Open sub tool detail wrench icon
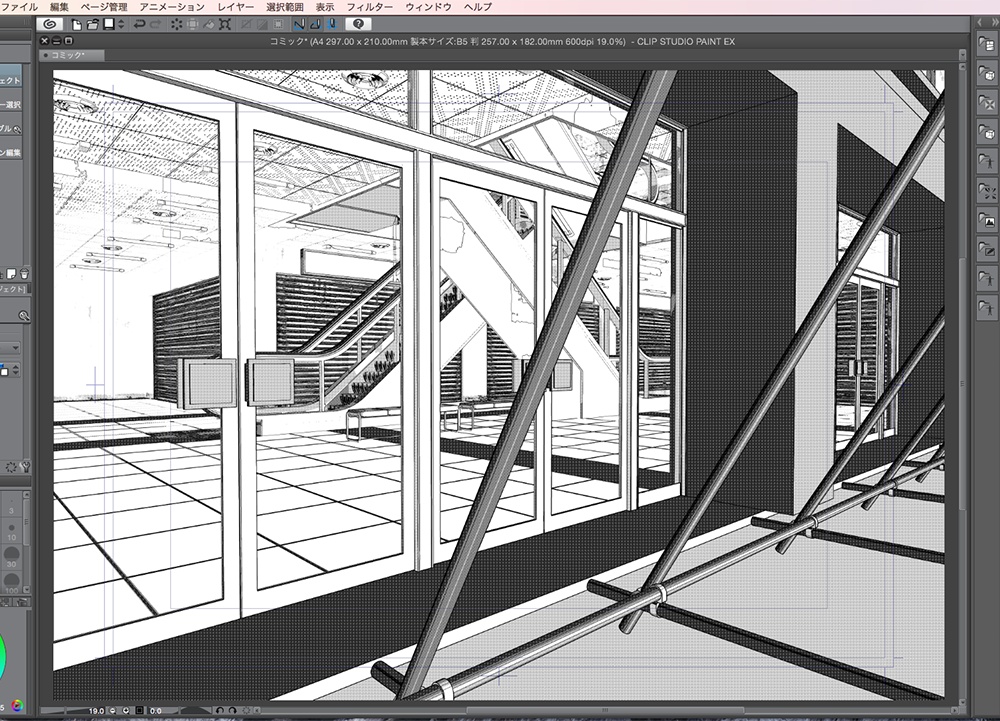This screenshot has width=1000, height=721. pyautogui.click(x=26, y=467)
